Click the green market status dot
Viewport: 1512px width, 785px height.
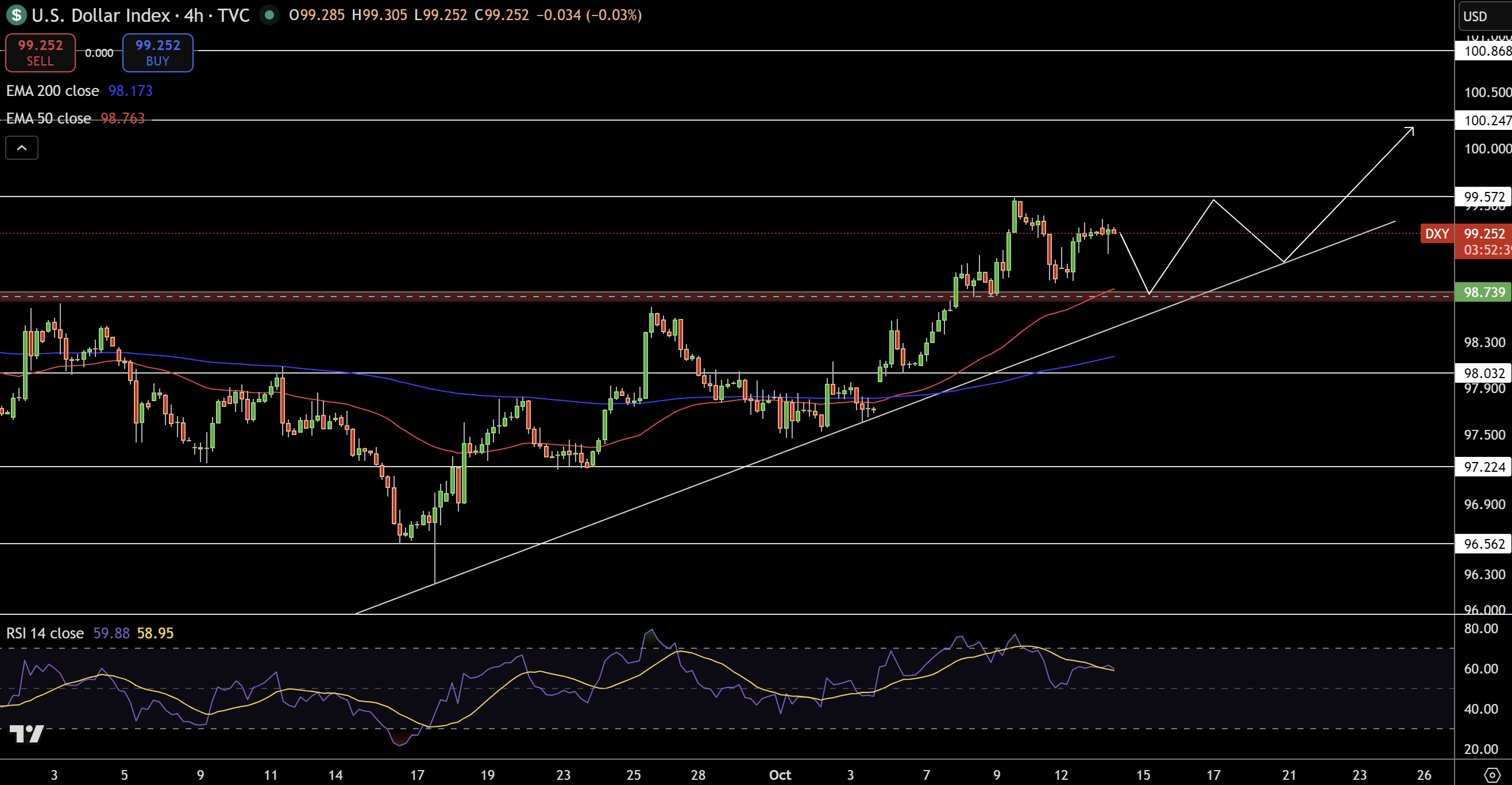click(269, 15)
